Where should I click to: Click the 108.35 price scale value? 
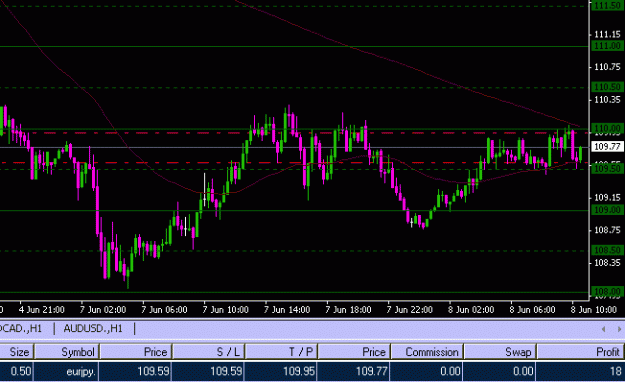607,262
